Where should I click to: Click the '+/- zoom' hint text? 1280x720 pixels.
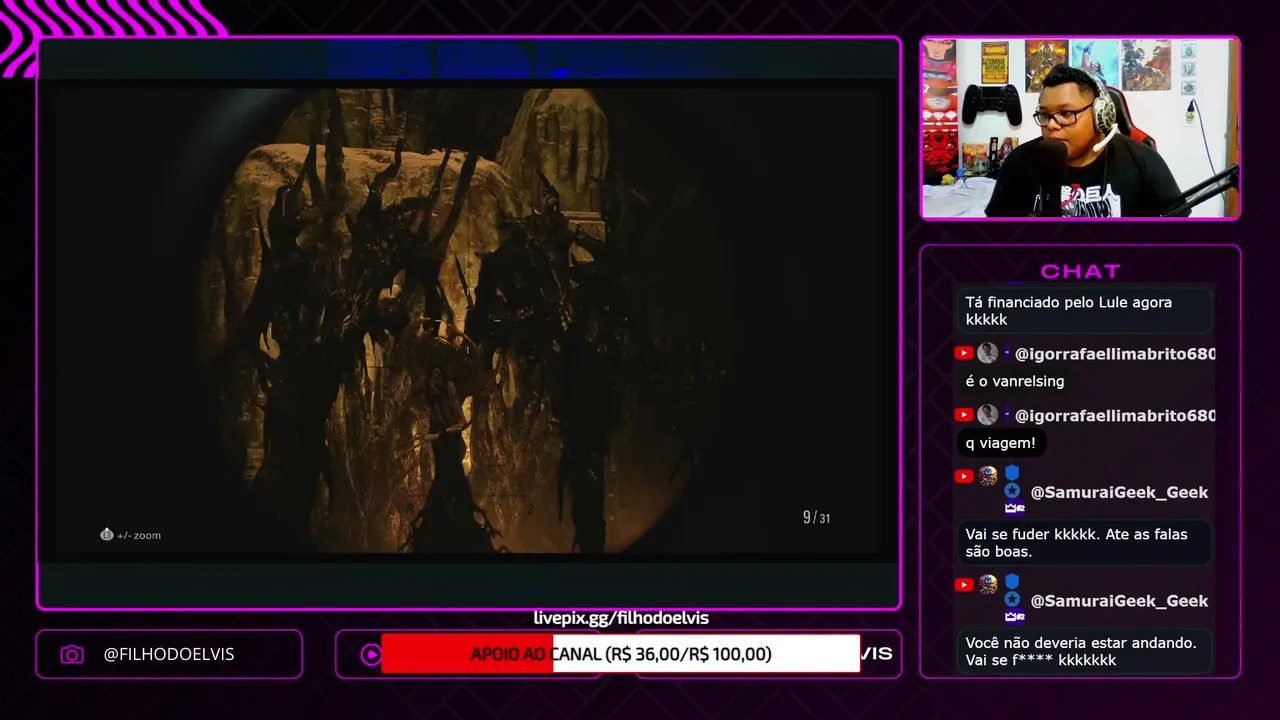click(139, 535)
